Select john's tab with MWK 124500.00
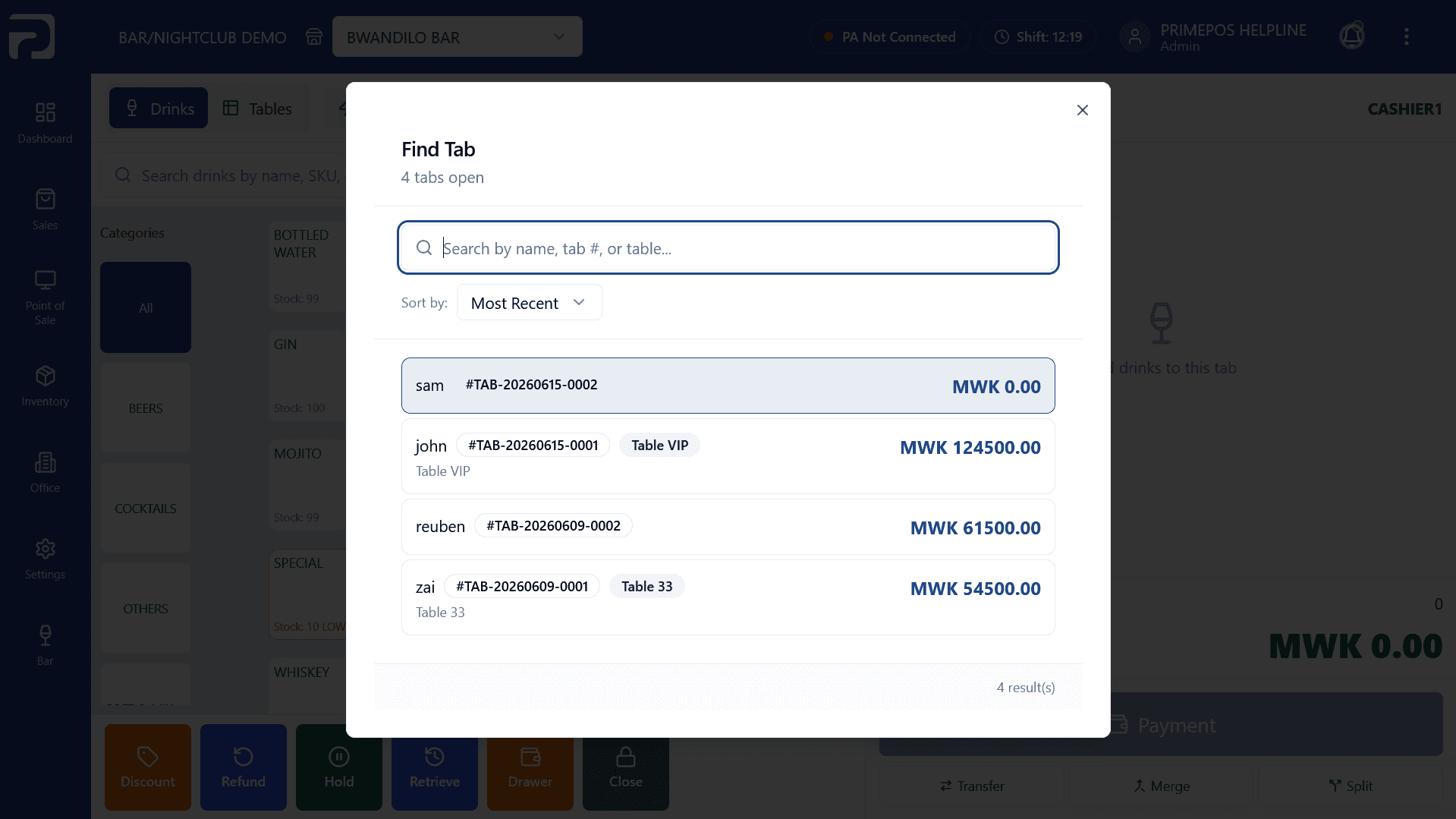The image size is (1456, 819). point(728,456)
